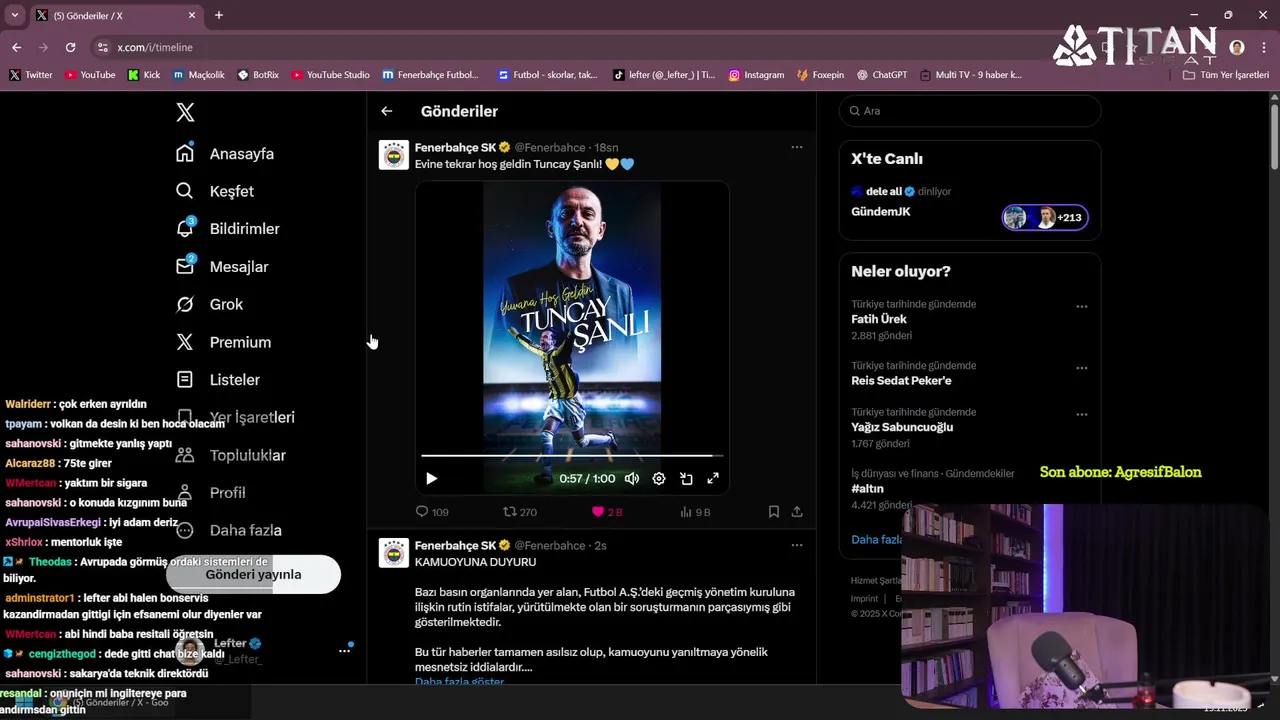
Task: Go back using the Gönderiler arrow
Action: click(x=387, y=111)
